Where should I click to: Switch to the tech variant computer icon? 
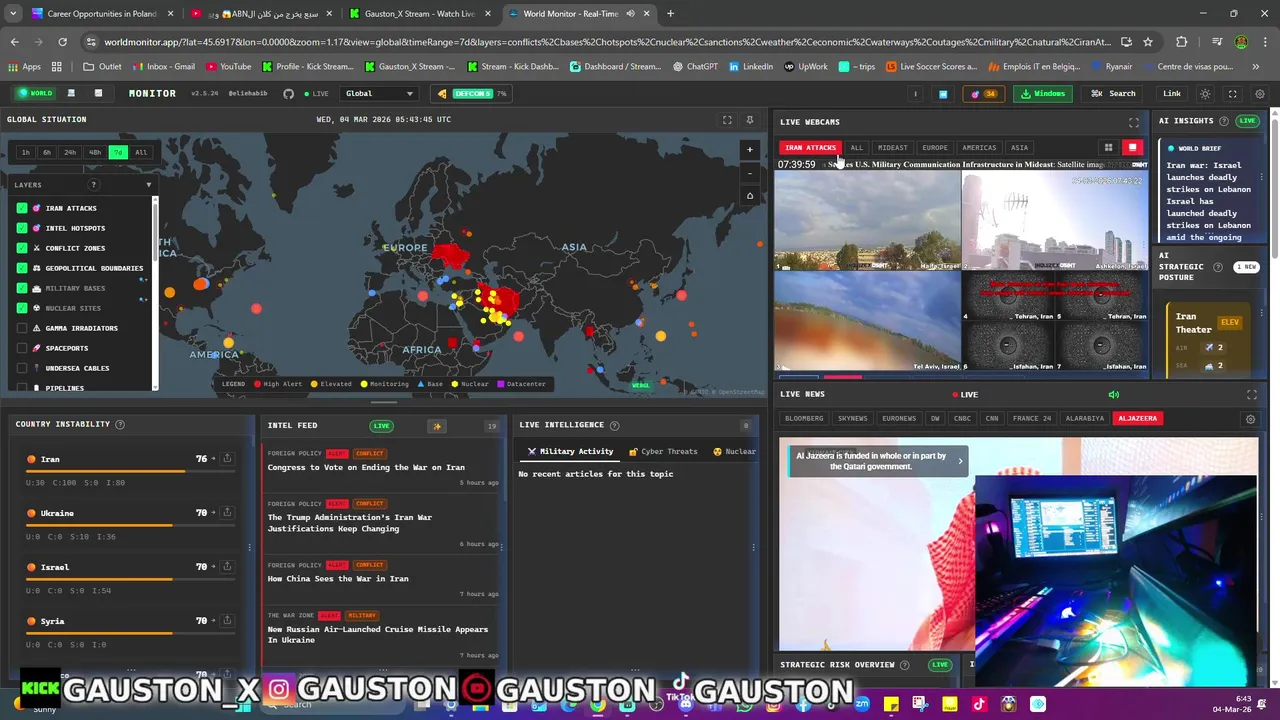71,94
